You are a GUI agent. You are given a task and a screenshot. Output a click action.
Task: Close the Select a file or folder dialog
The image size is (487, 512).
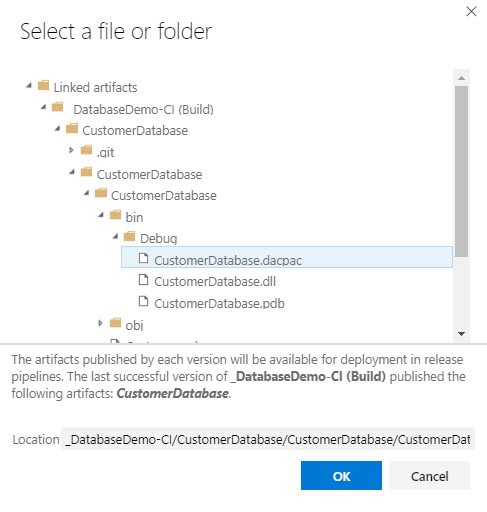pos(471,12)
